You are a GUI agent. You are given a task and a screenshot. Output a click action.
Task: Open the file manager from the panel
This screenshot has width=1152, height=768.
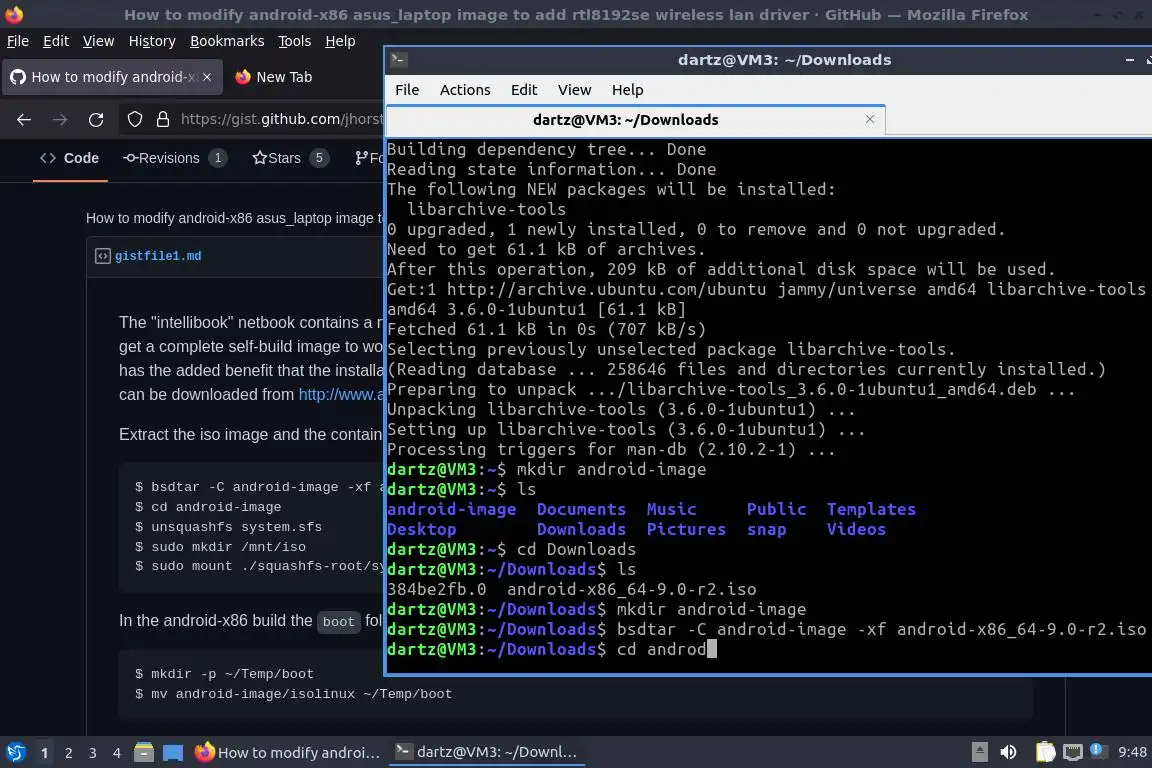click(144, 752)
